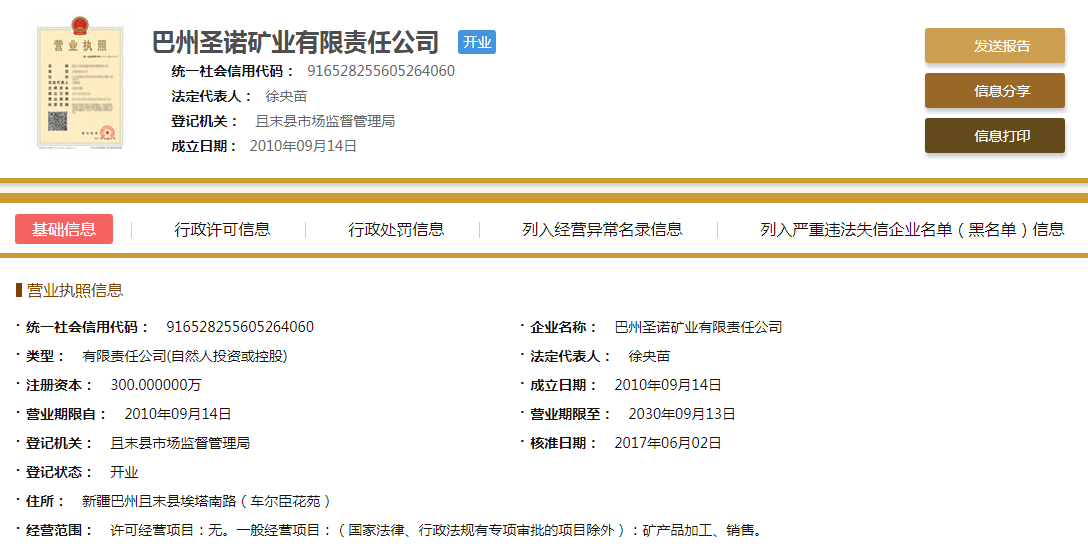The image size is (1088, 555).
Task: Click the legal representative name in header
Action: (286, 96)
